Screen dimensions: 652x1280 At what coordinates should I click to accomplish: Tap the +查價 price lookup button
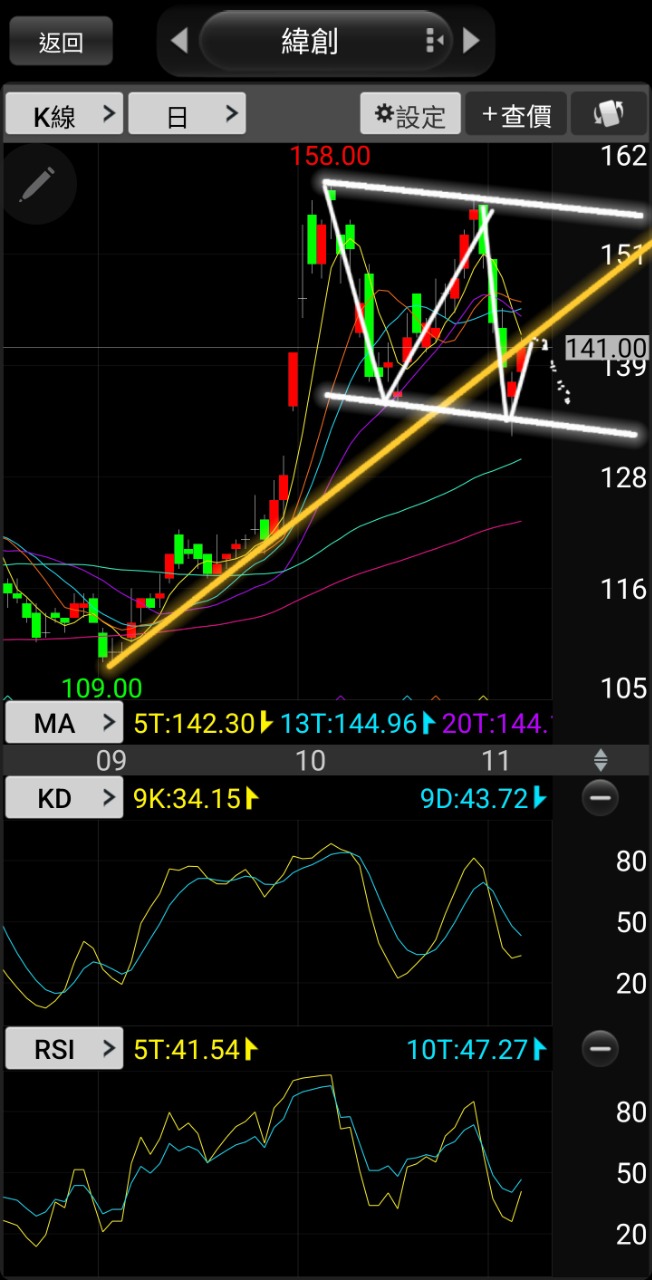pos(516,114)
